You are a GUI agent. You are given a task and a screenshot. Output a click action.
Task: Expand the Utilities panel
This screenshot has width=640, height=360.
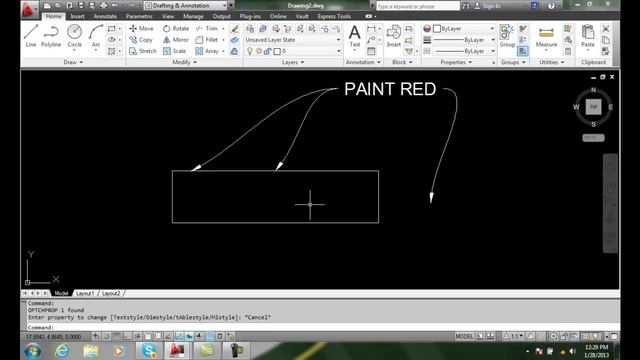(x=552, y=62)
